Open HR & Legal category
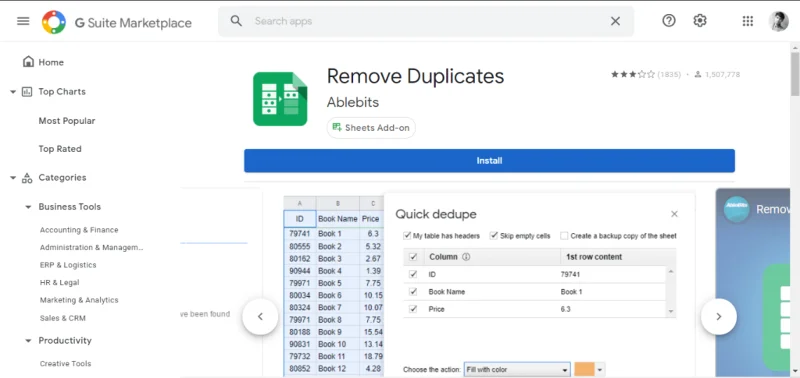Viewport: 800px width, 378px height. click(x=60, y=283)
